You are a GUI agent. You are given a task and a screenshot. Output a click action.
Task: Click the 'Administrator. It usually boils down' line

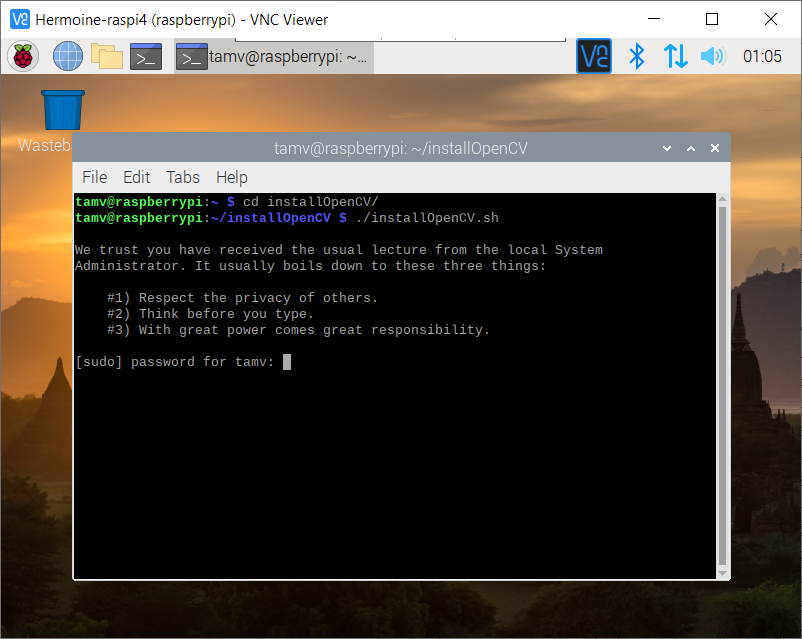coord(310,266)
